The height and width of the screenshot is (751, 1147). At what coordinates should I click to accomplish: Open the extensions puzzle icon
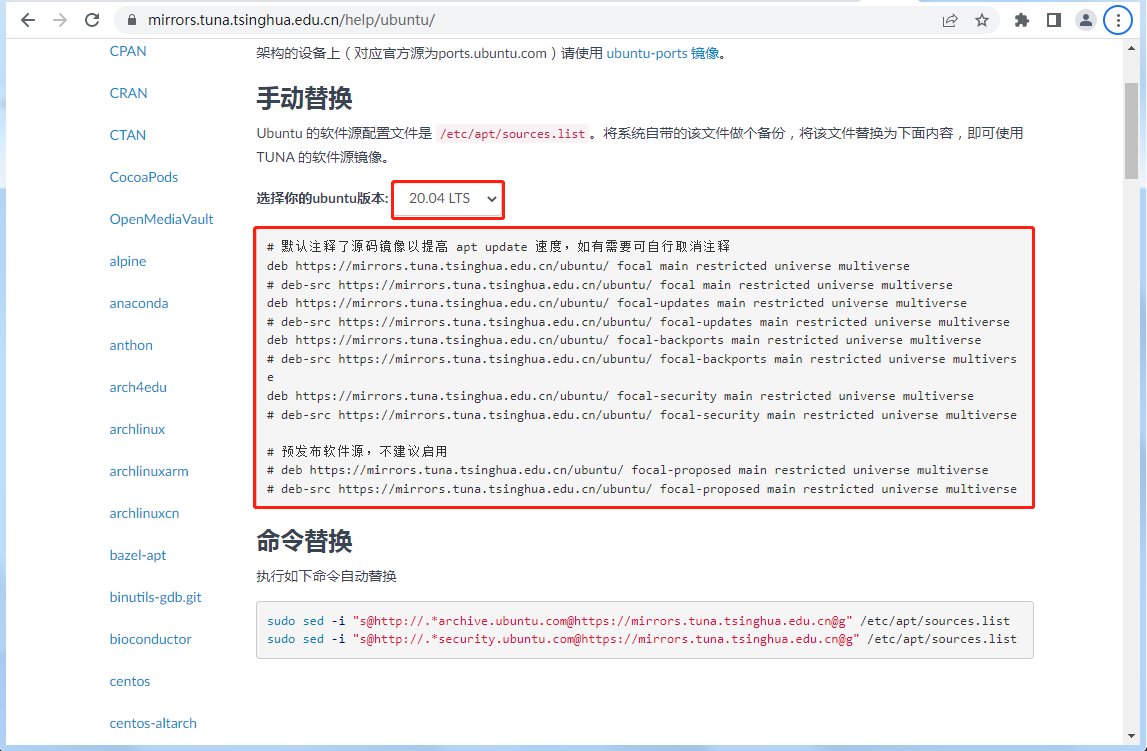[1022, 20]
